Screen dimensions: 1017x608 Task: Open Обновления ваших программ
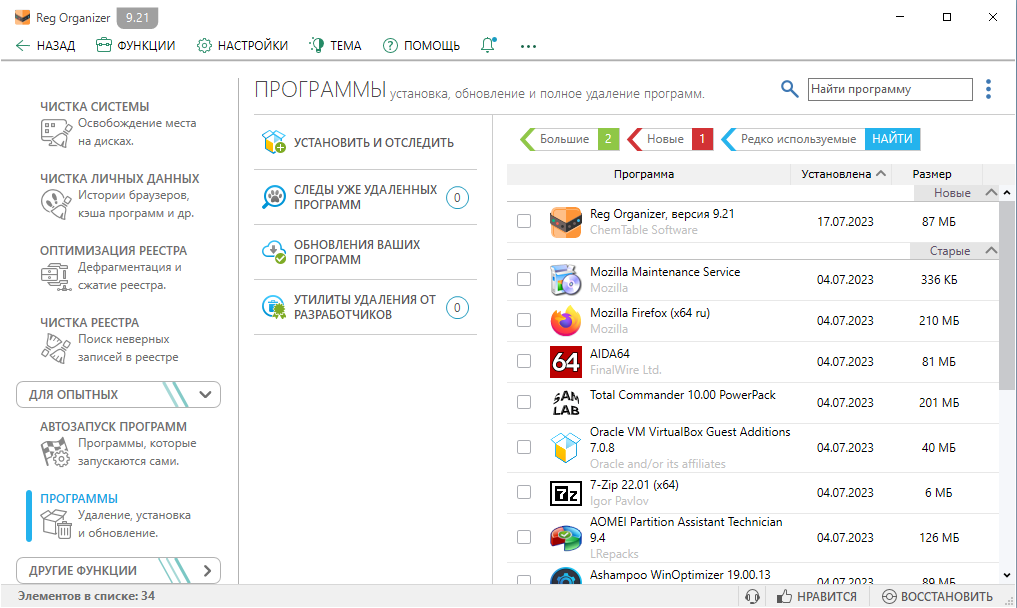(365, 252)
